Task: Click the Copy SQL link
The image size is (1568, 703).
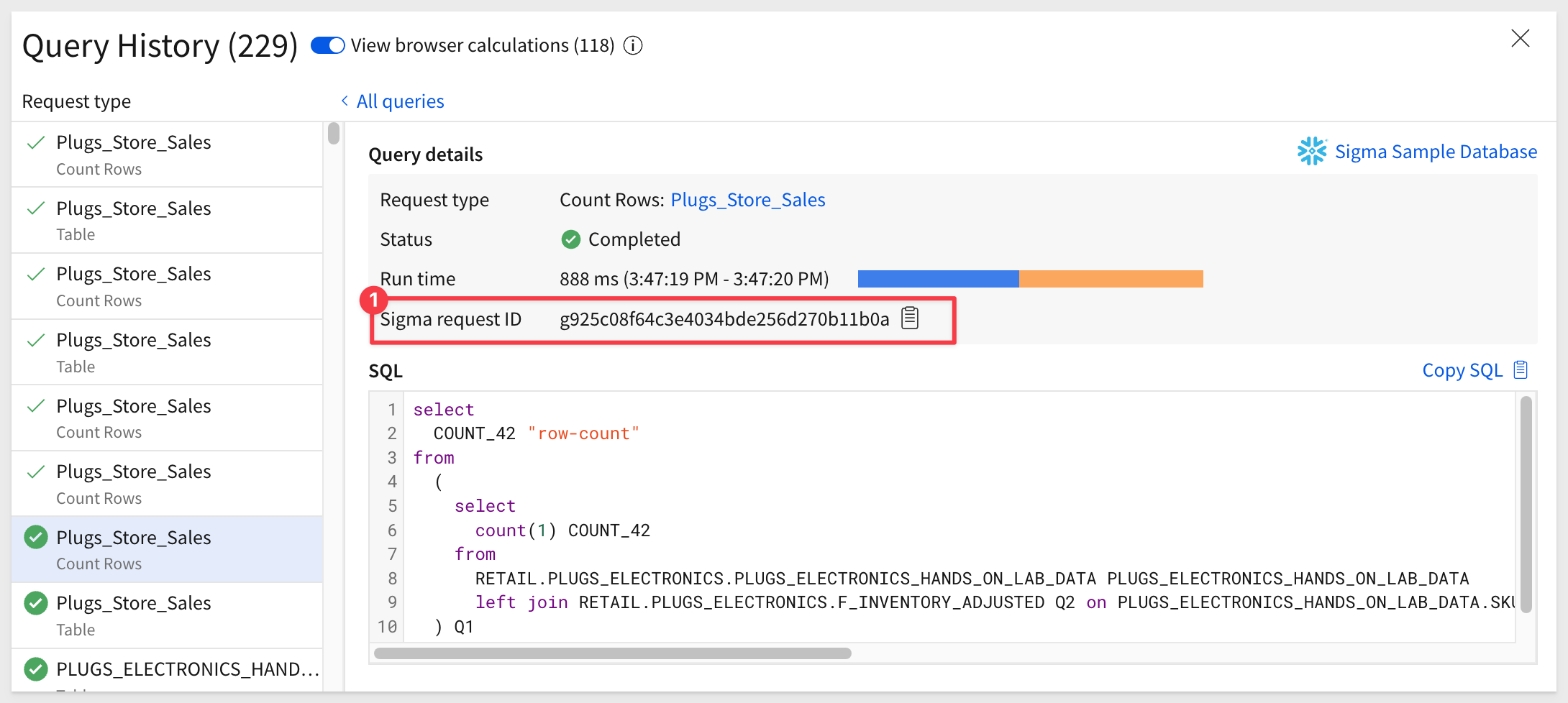Action: pos(1462,370)
